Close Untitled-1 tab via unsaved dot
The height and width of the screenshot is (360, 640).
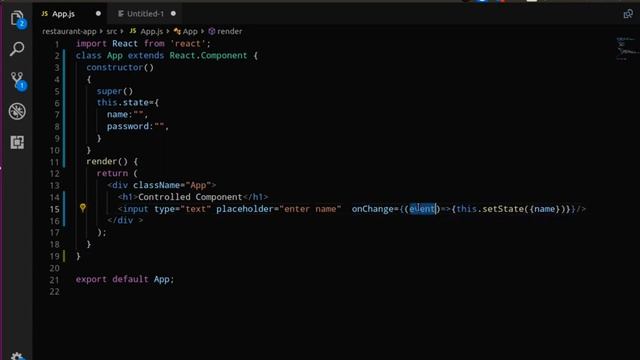pyautogui.click(x=173, y=13)
